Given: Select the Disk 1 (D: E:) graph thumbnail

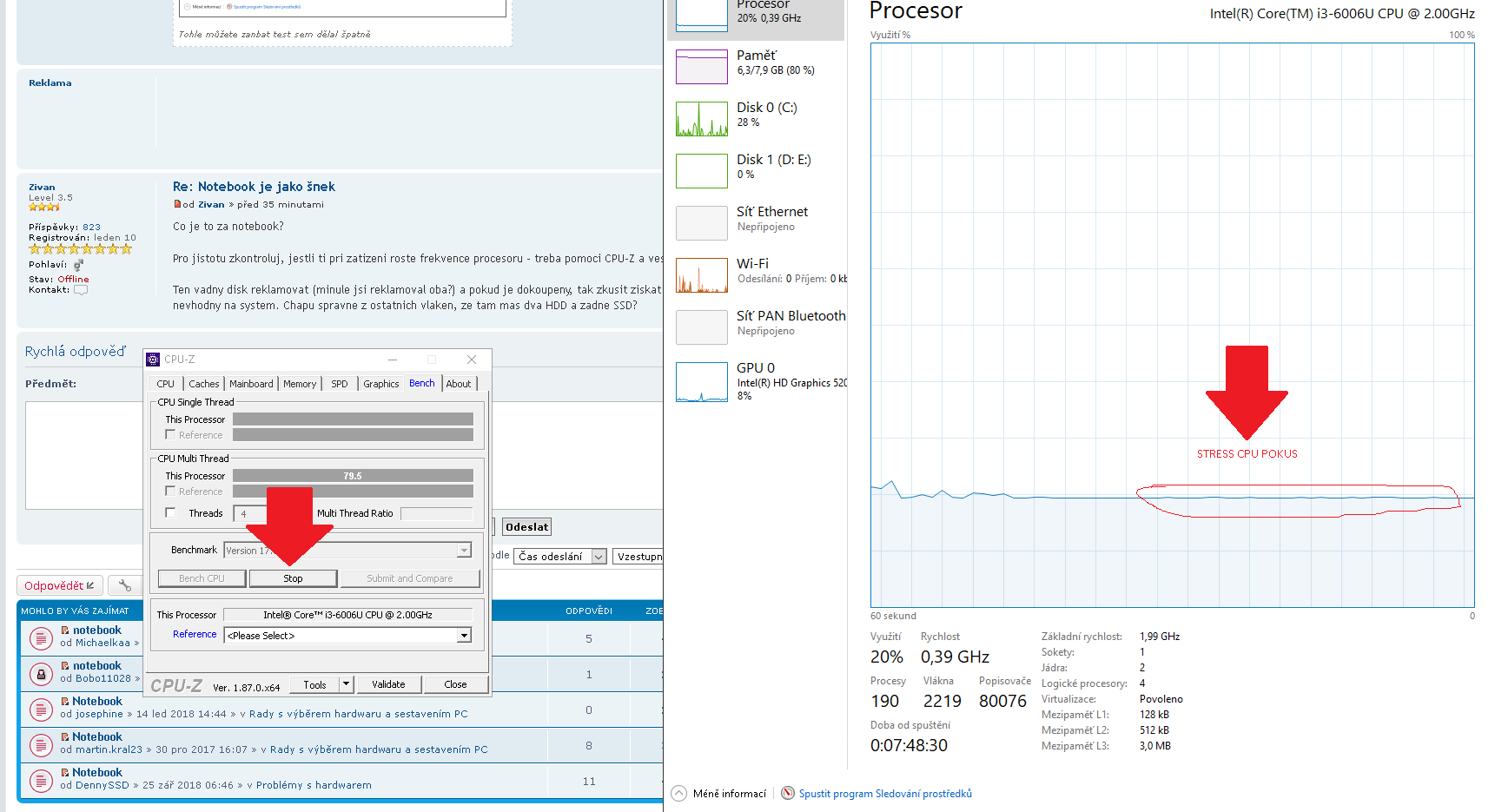Looking at the screenshot, I should click(702, 171).
